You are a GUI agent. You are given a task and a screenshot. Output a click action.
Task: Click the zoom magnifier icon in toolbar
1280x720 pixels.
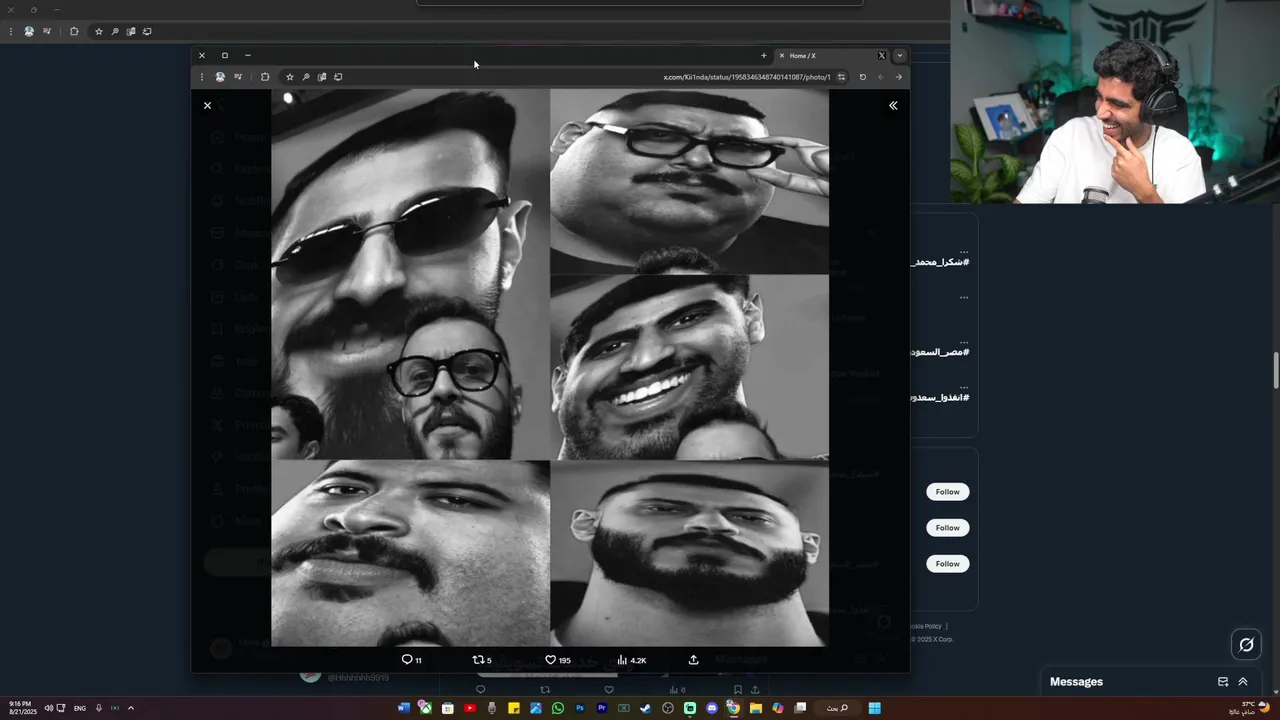tap(306, 77)
